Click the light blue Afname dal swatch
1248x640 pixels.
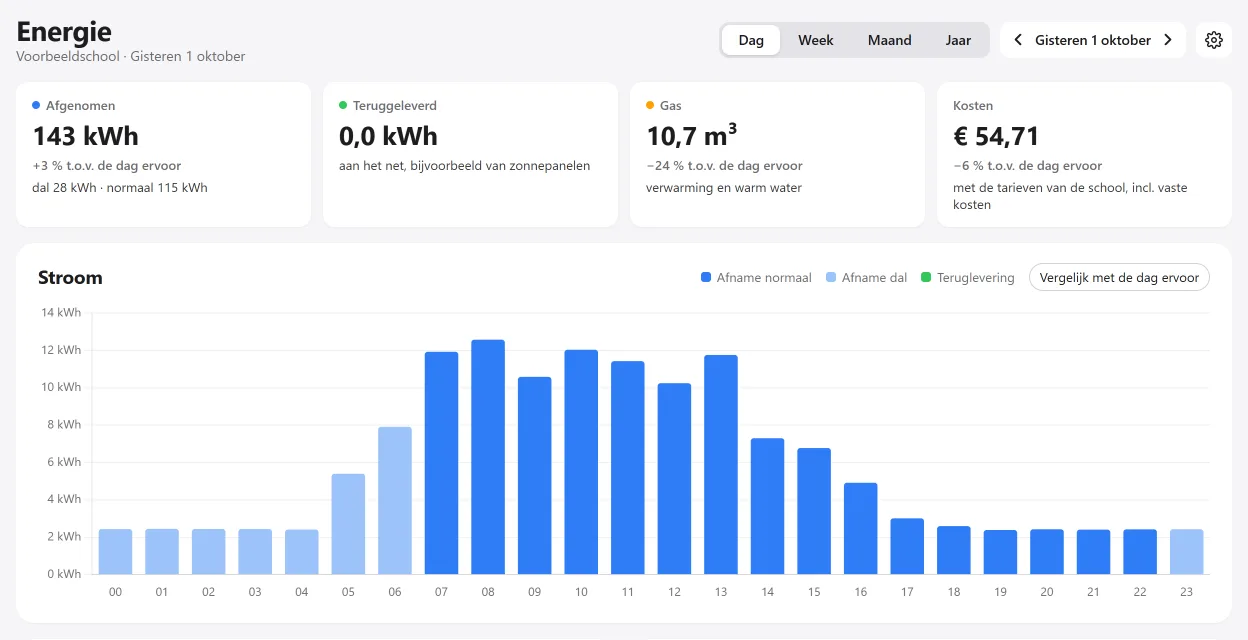tap(831, 277)
